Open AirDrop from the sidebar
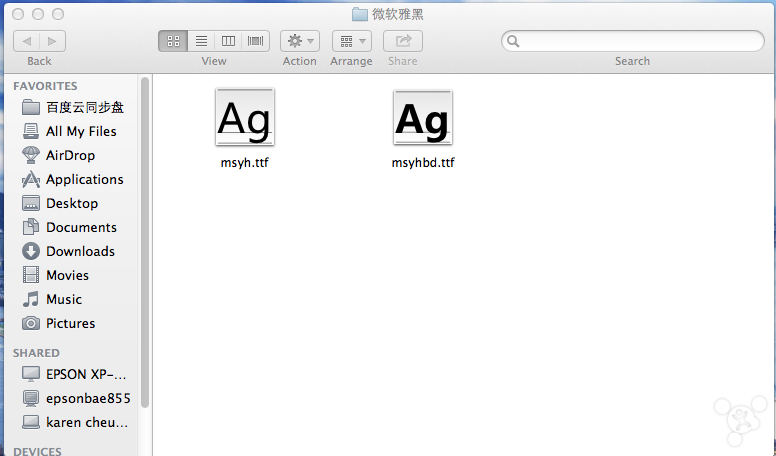Viewport: 776px width, 456px height. (58, 155)
